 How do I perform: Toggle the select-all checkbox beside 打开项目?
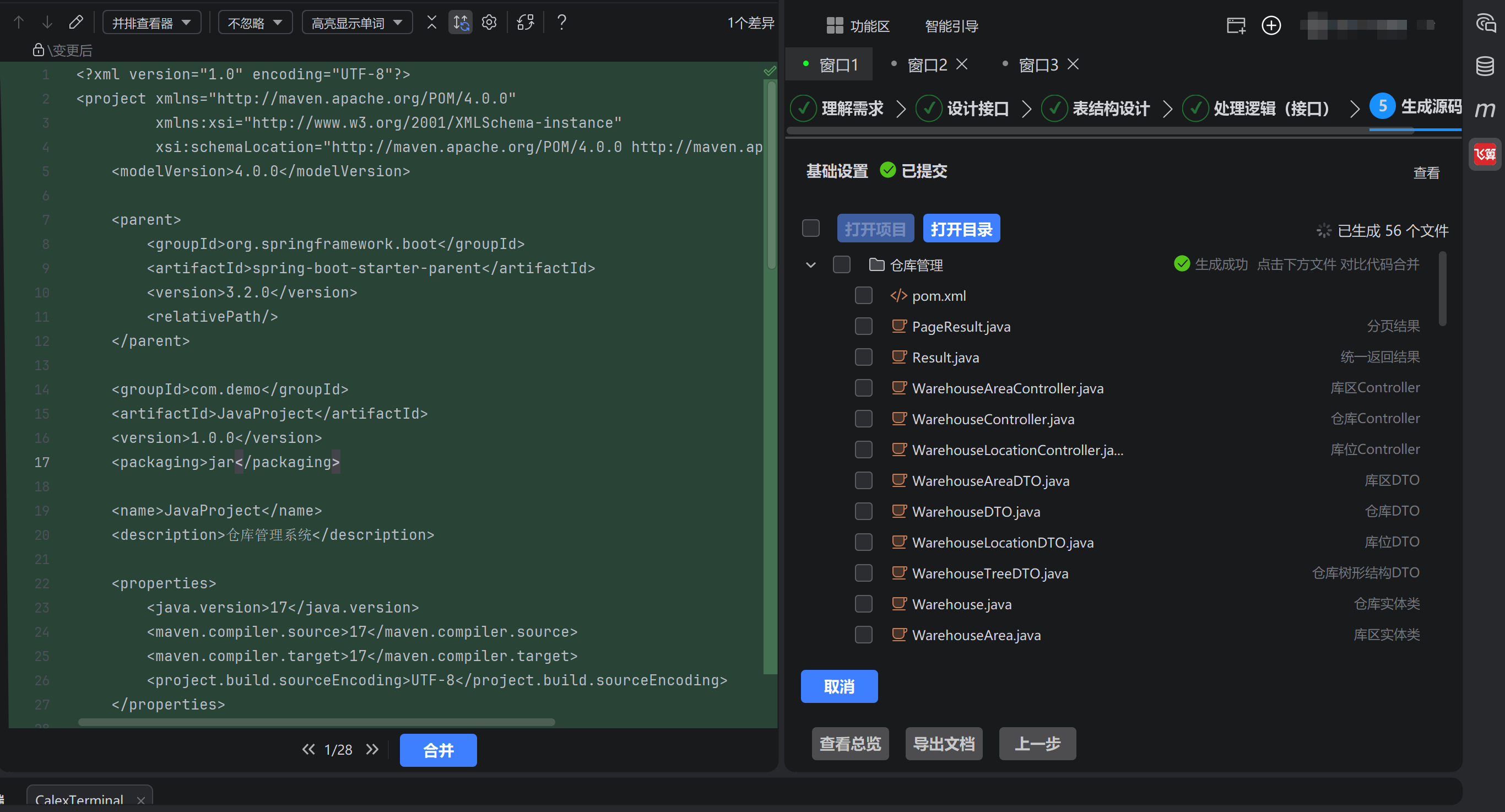pos(811,228)
